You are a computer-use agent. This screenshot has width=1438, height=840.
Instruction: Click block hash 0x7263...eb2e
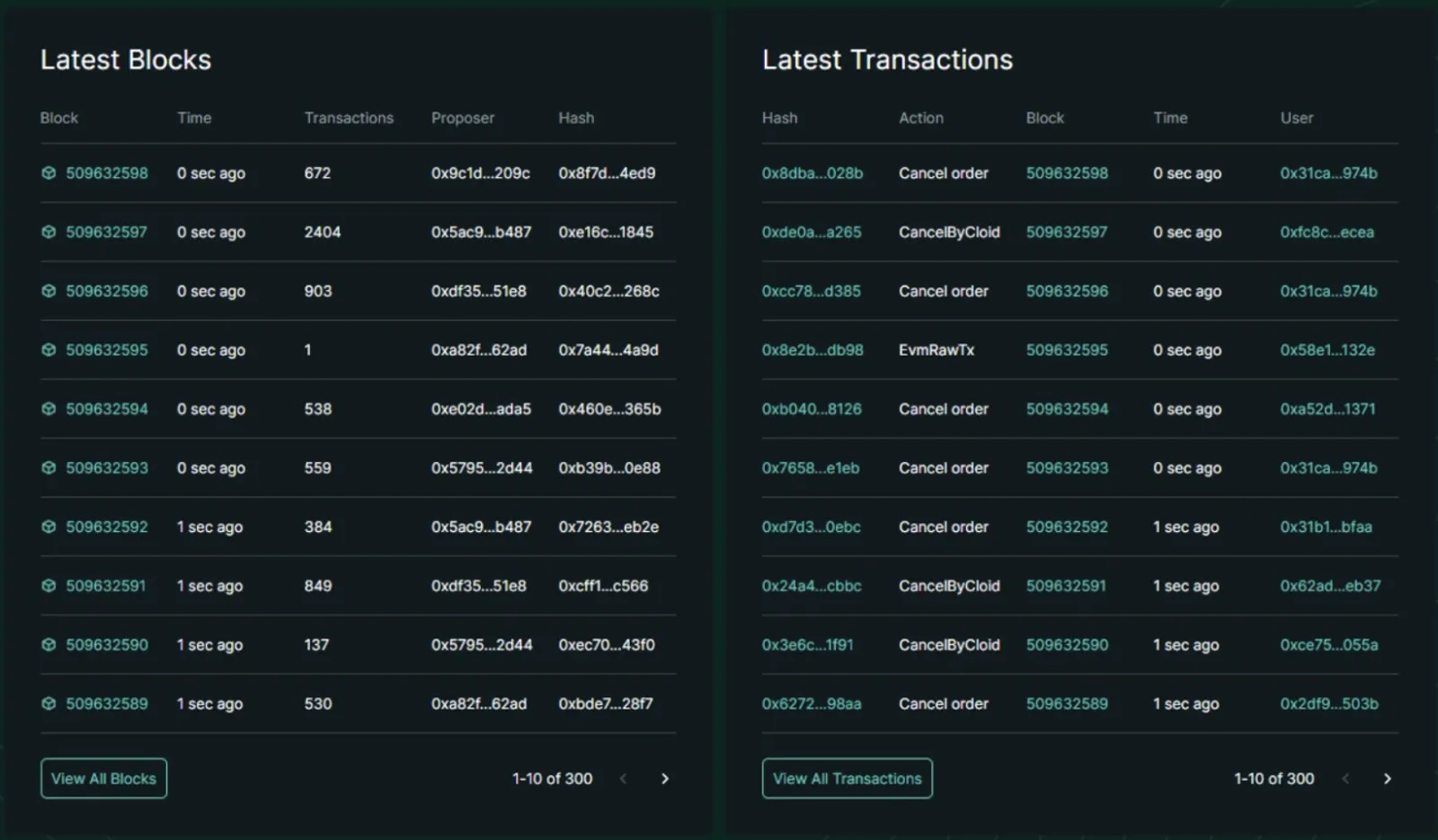click(608, 526)
